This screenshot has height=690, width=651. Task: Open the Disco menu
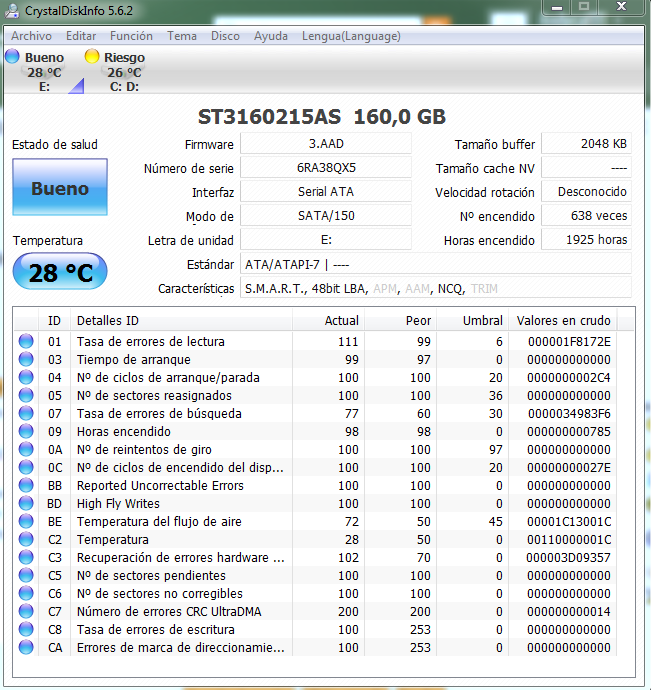point(225,36)
